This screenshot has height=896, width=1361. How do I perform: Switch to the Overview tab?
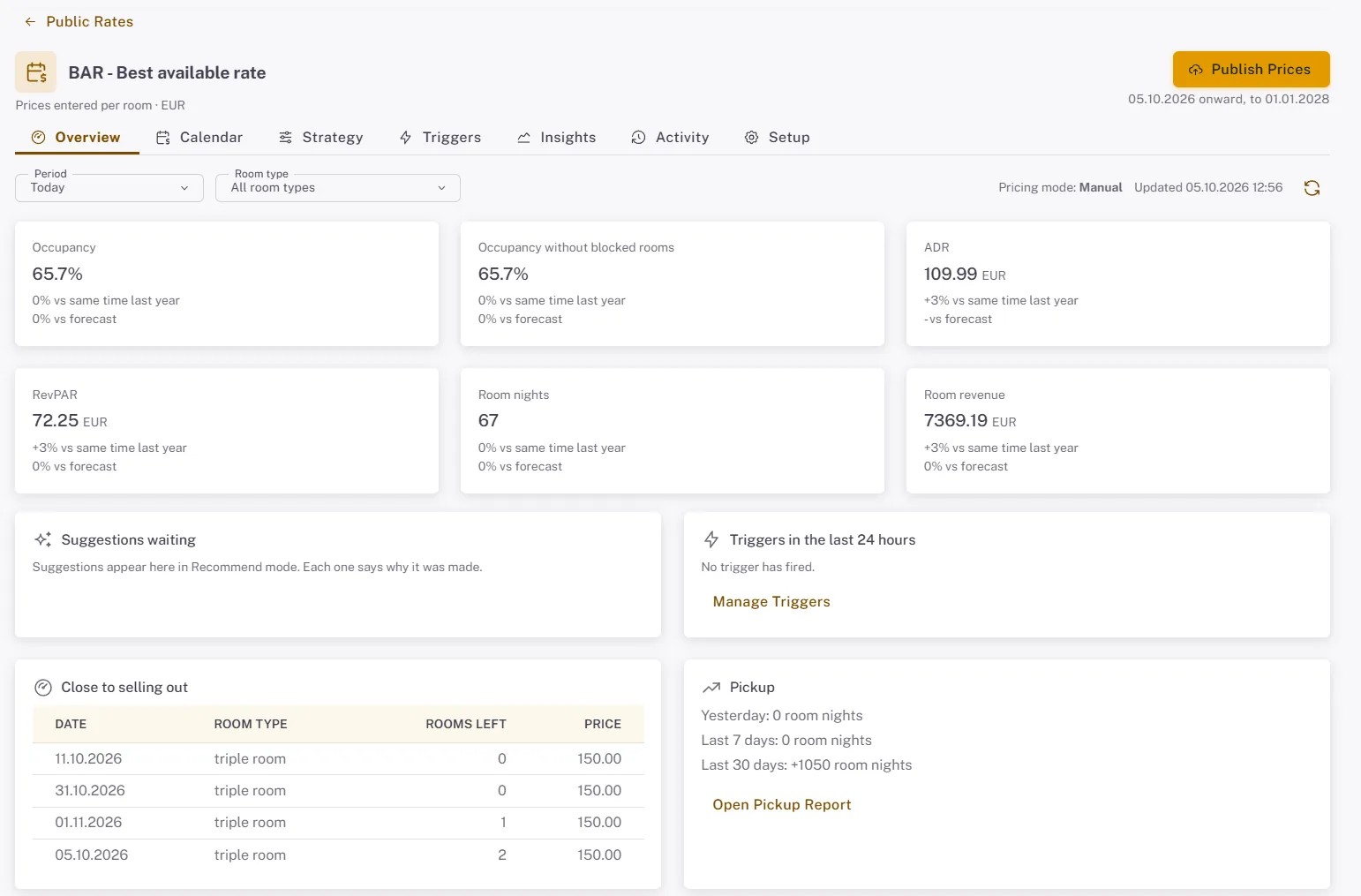click(x=77, y=138)
